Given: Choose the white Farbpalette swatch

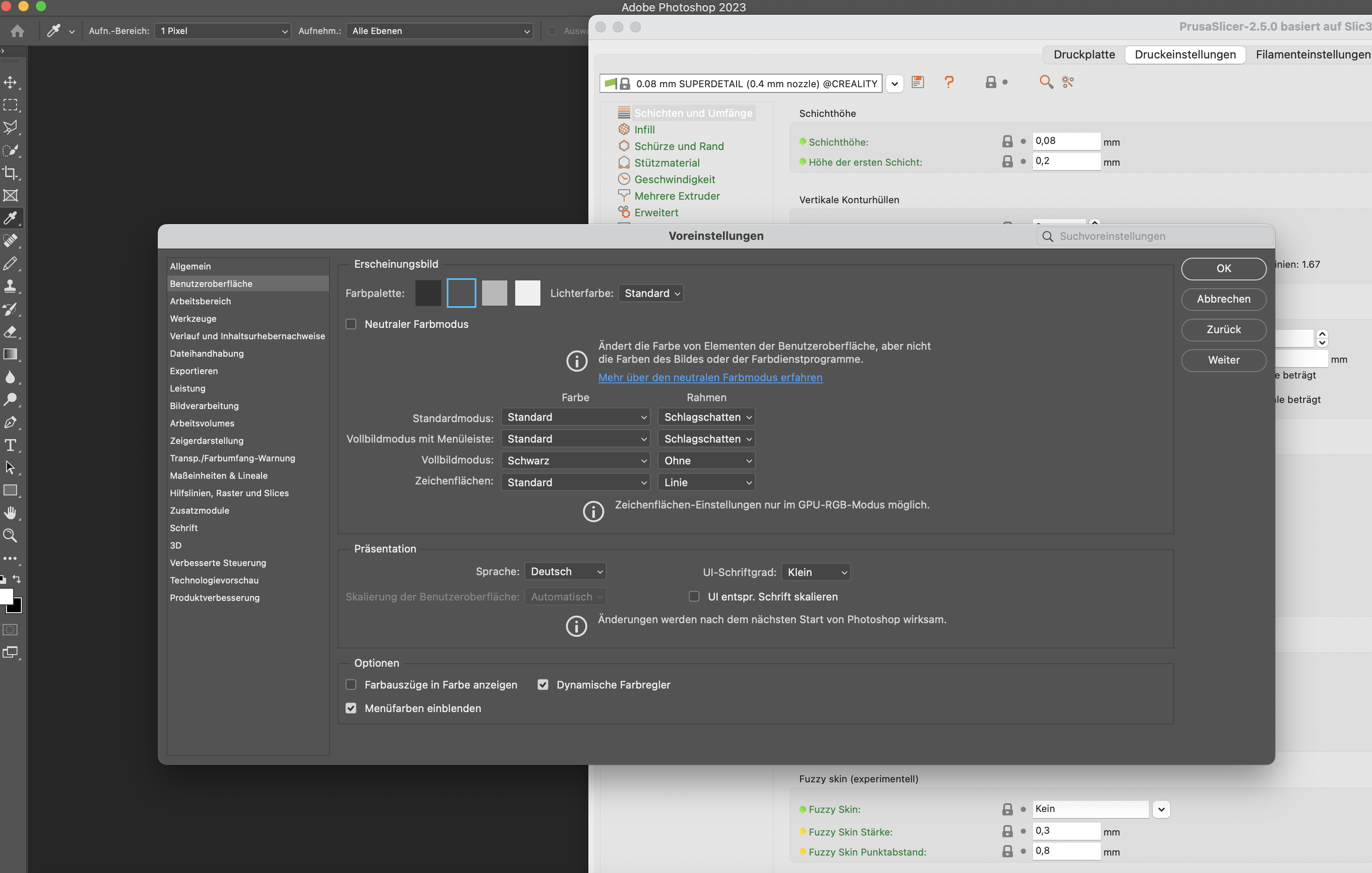Looking at the screenshot, I should [527, 293].
